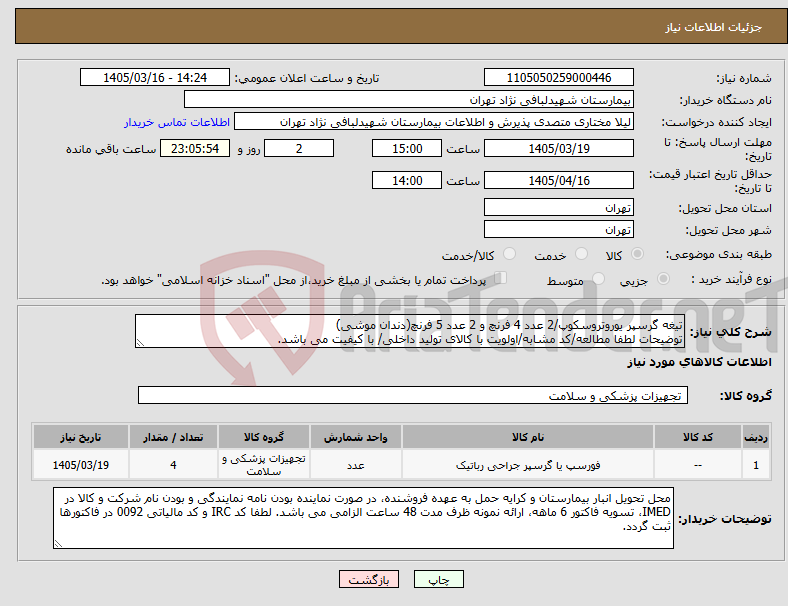Screen dimensions: 788x606
Task: Click the goods group تجهیزات پزشکی و سلامت field
Action: [413, 395]
